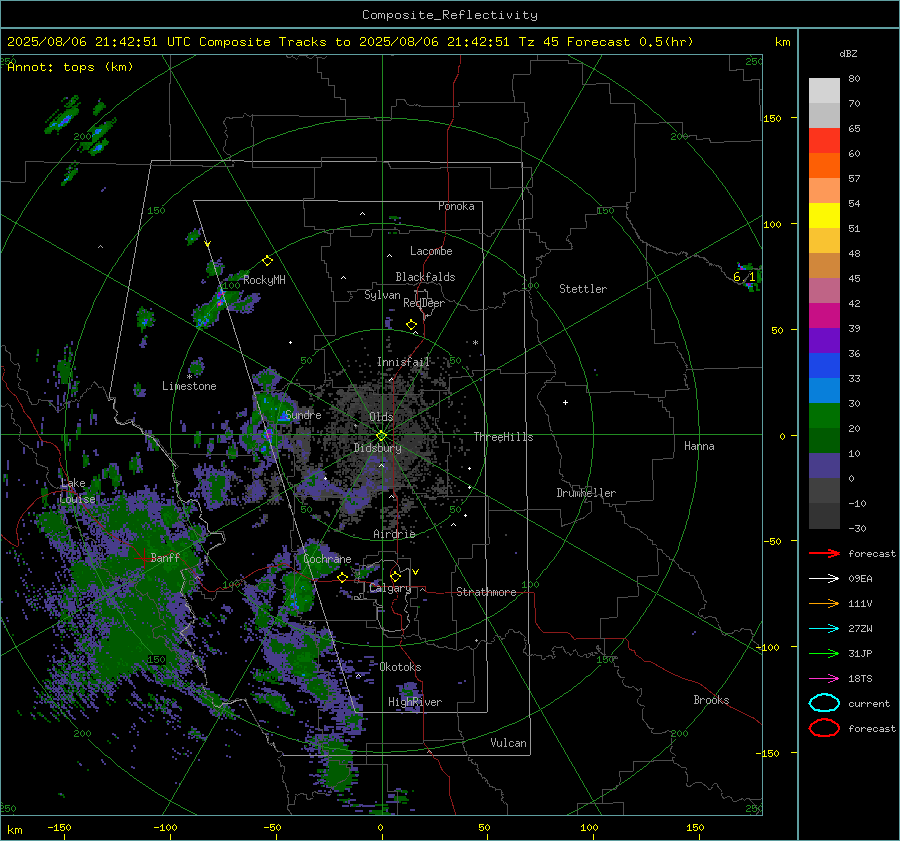This screenshot has width=900, height=841.
Task: Click the yellow diamond marker beside RockyMH
Action: click(267, 261)
